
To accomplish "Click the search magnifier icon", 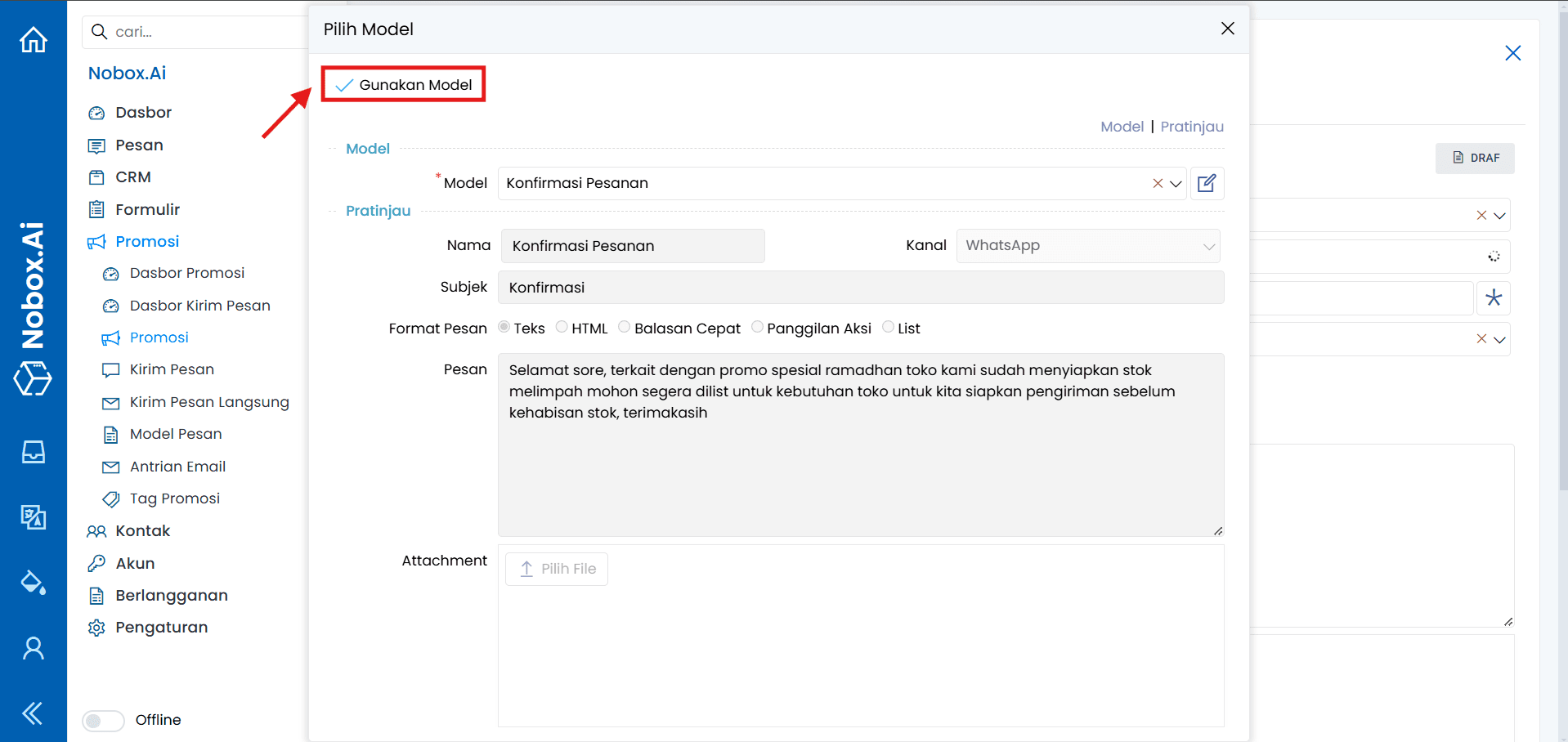I will pyautogui.click(x=99, y=32).
